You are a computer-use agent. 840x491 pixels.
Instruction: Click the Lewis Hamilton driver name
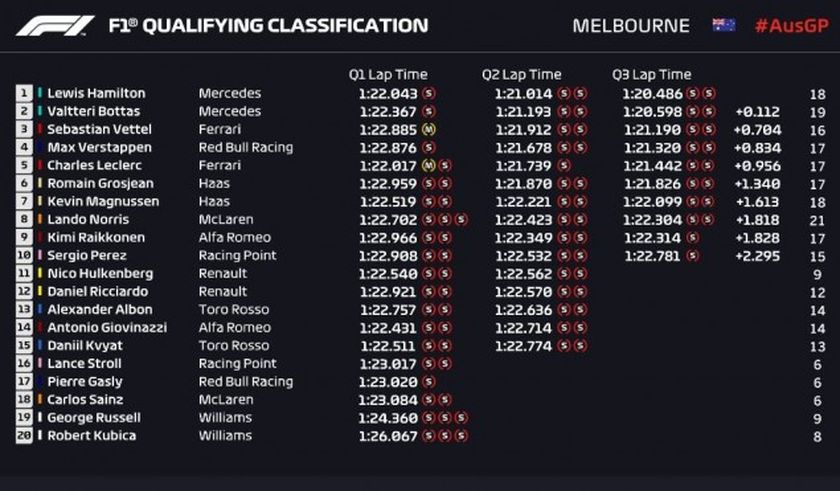tap(96, 93)
